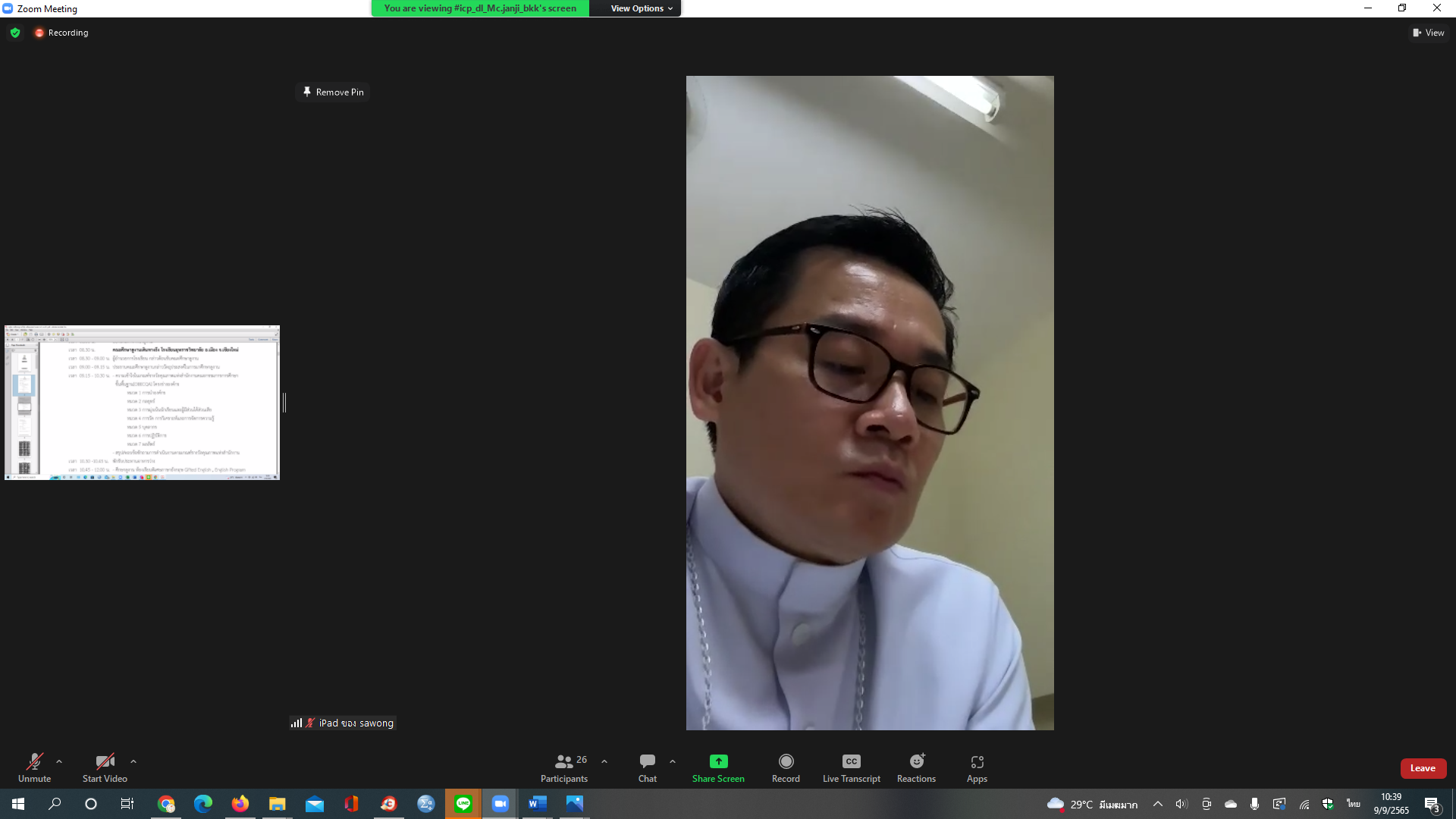Open Microsoft Edge from the taskbar
Viewport: 1456px width, 819px height.
(x=203, y=804)
